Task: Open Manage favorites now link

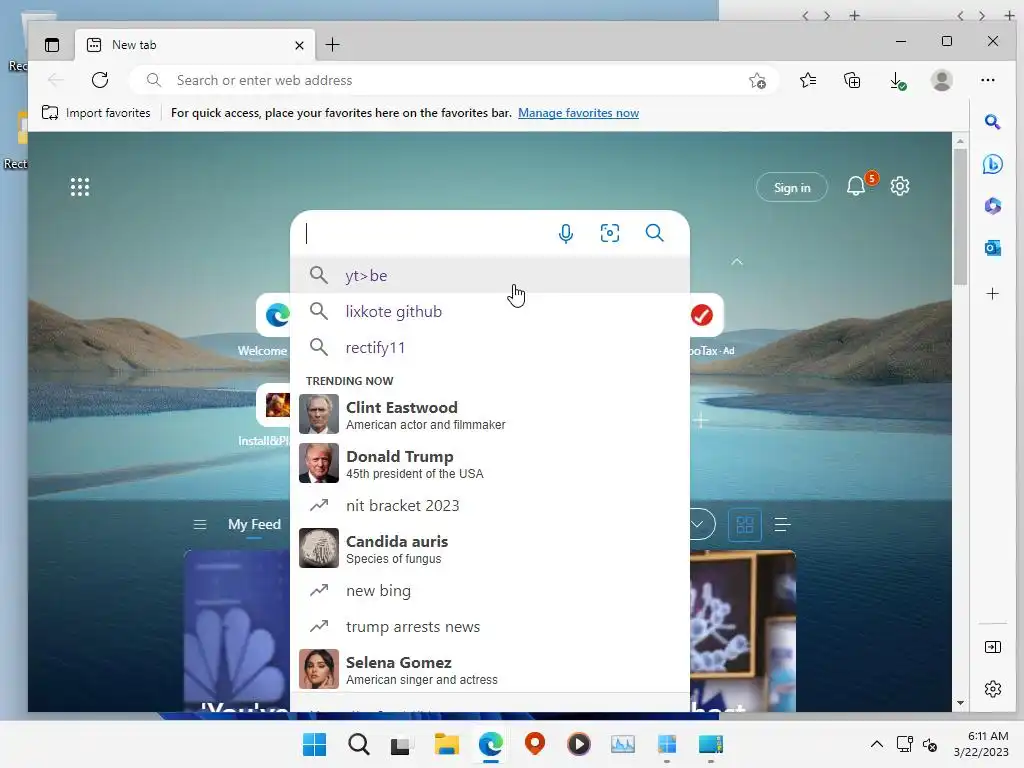Action: point(579,113)
